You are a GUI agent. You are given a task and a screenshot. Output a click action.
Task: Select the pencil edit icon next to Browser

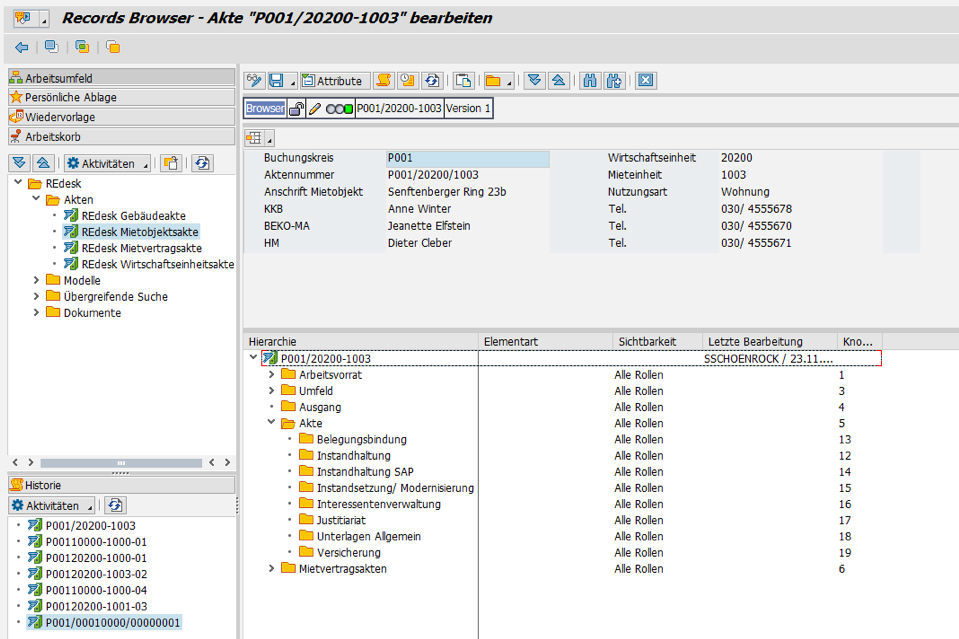pos(314,109)
